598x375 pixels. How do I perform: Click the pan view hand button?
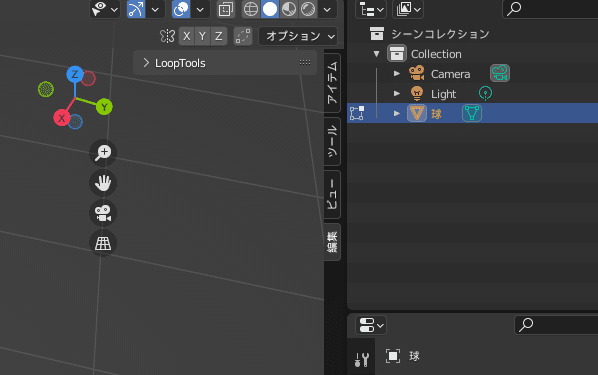(x=103, y=183)
